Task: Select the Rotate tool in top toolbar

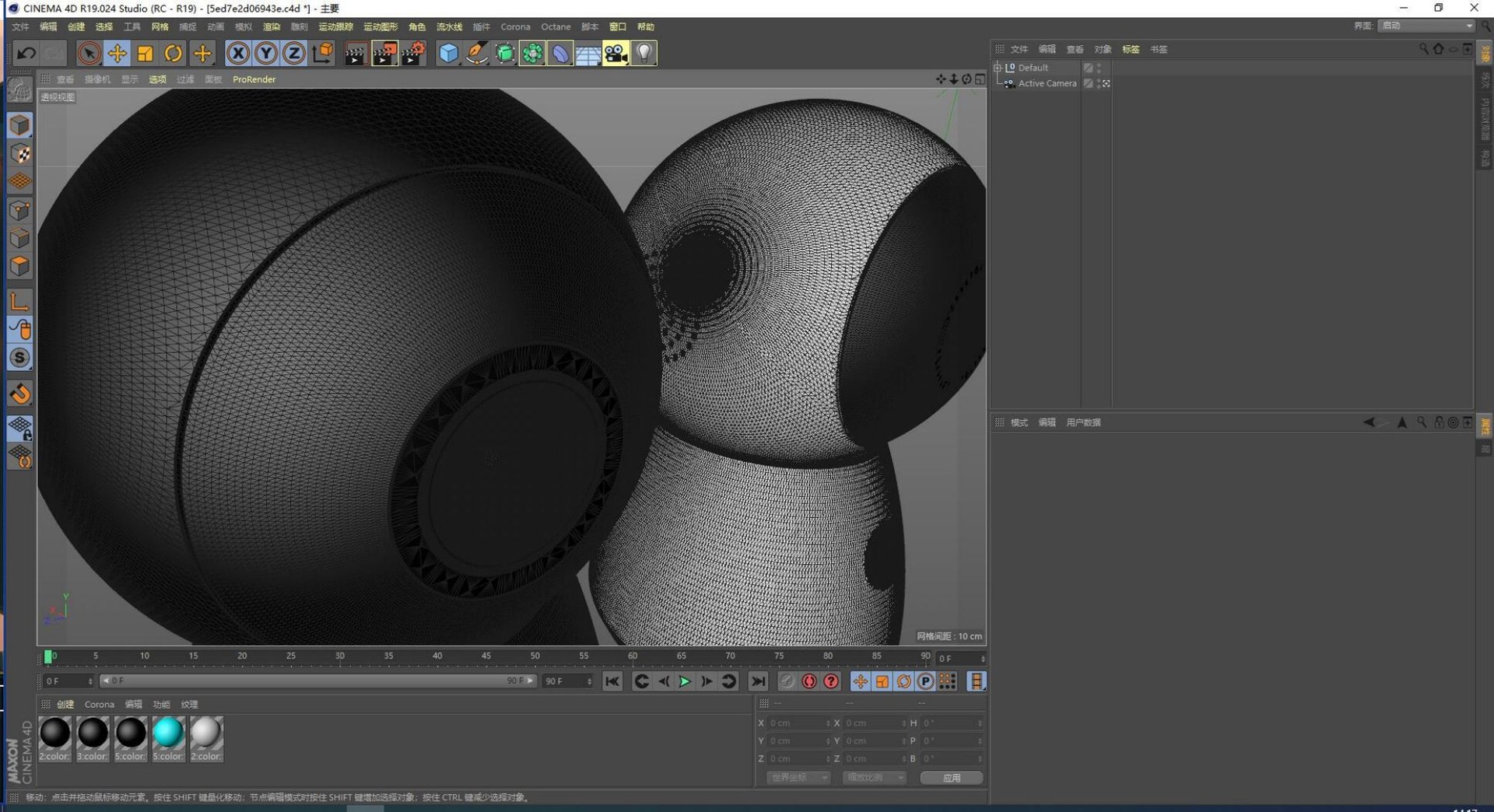Action: pyautogui.click(x=173, y=54)
